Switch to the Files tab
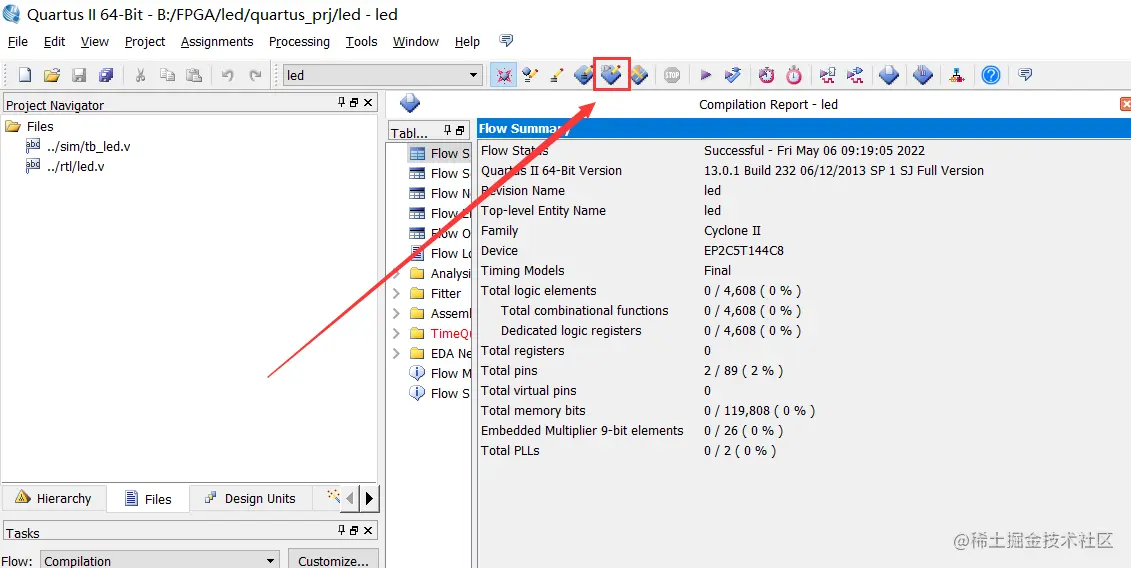The width and height of the screenshot is (1131, 568). point(149,499)
